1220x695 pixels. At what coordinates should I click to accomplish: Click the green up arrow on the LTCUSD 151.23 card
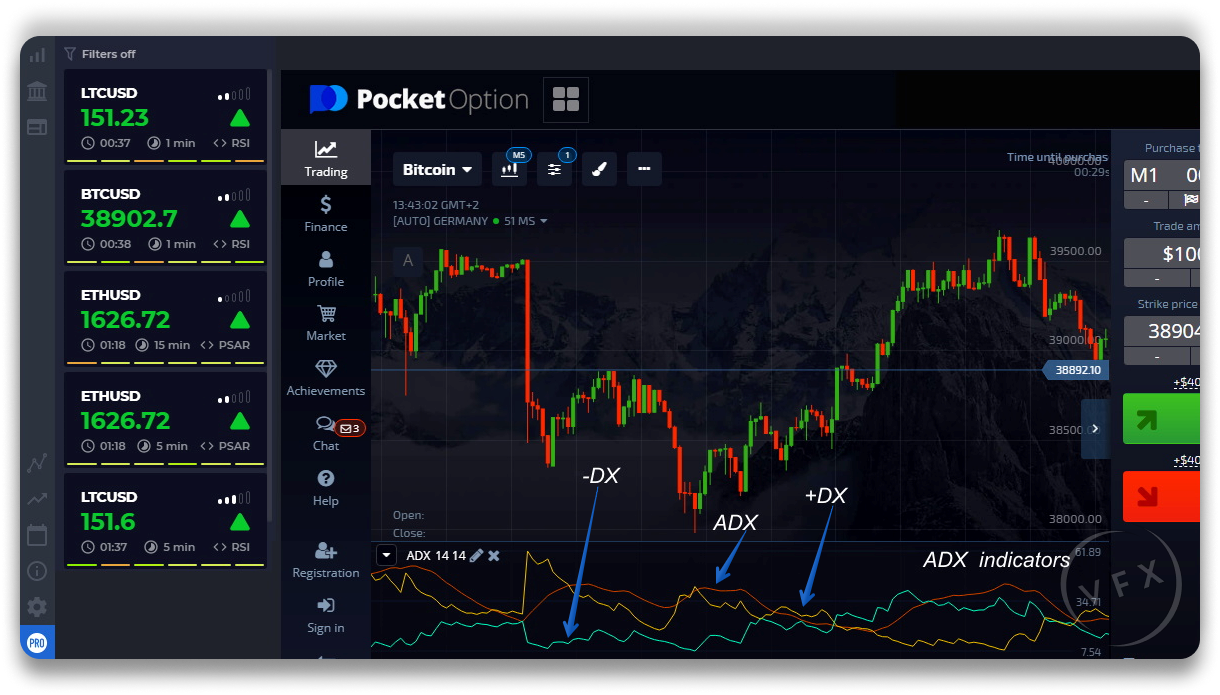point(240,118)
